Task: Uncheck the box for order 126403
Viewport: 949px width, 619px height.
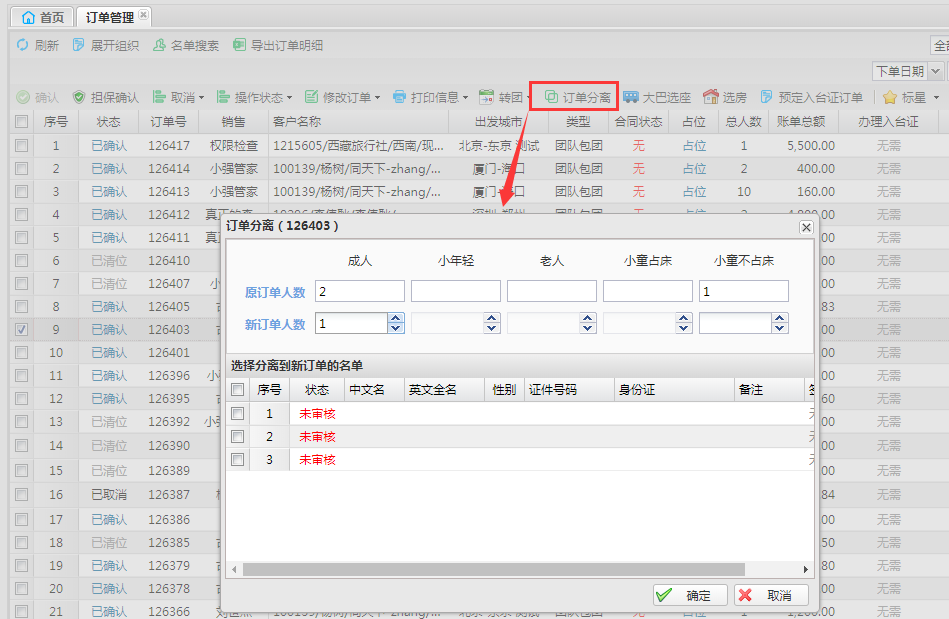Action: tap(22, 329)
